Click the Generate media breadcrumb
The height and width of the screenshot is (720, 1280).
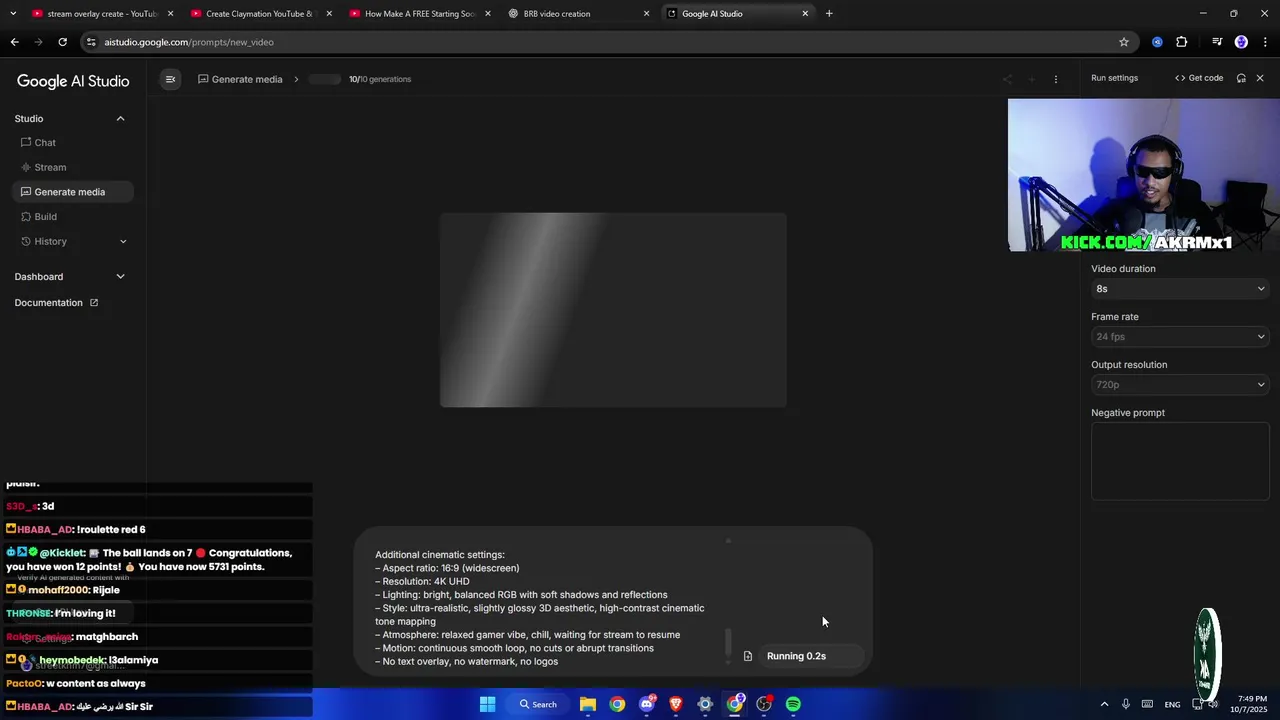[x=240, y=79]
